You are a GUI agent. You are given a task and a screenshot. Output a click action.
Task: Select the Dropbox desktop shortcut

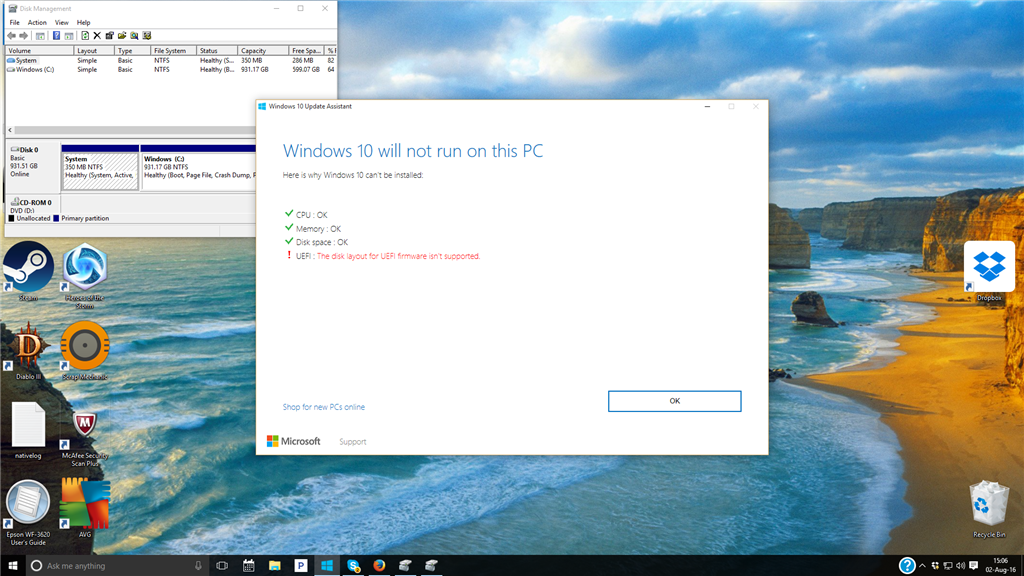989,270
